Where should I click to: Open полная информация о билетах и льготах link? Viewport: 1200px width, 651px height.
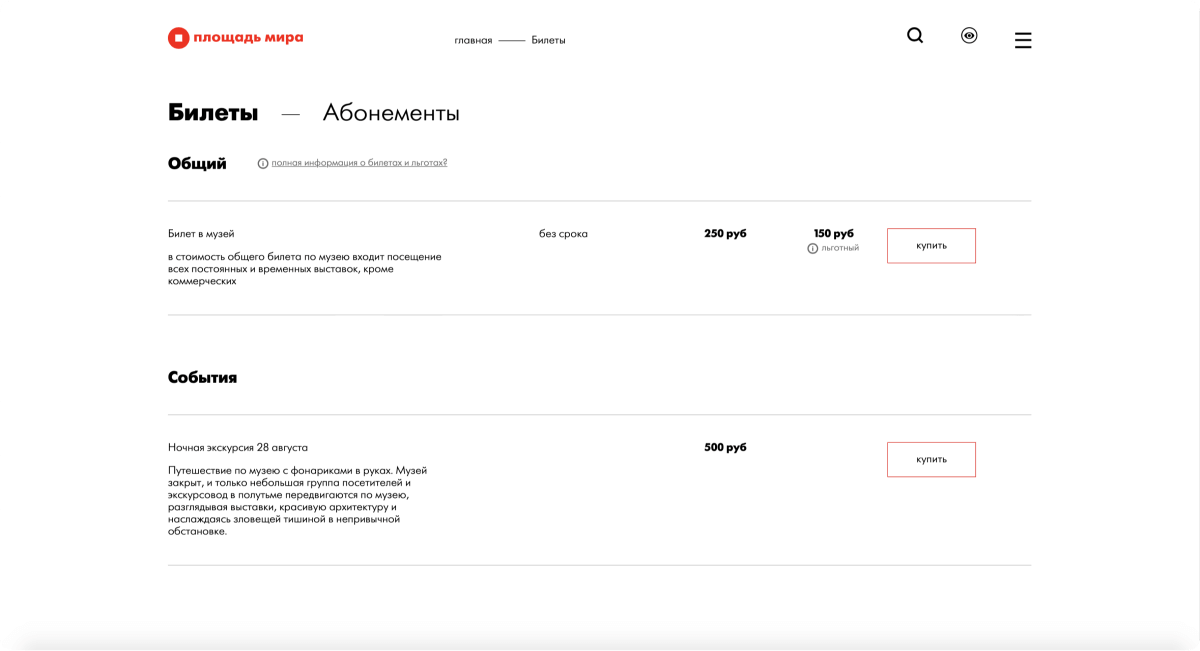click(x=359, y=162)
